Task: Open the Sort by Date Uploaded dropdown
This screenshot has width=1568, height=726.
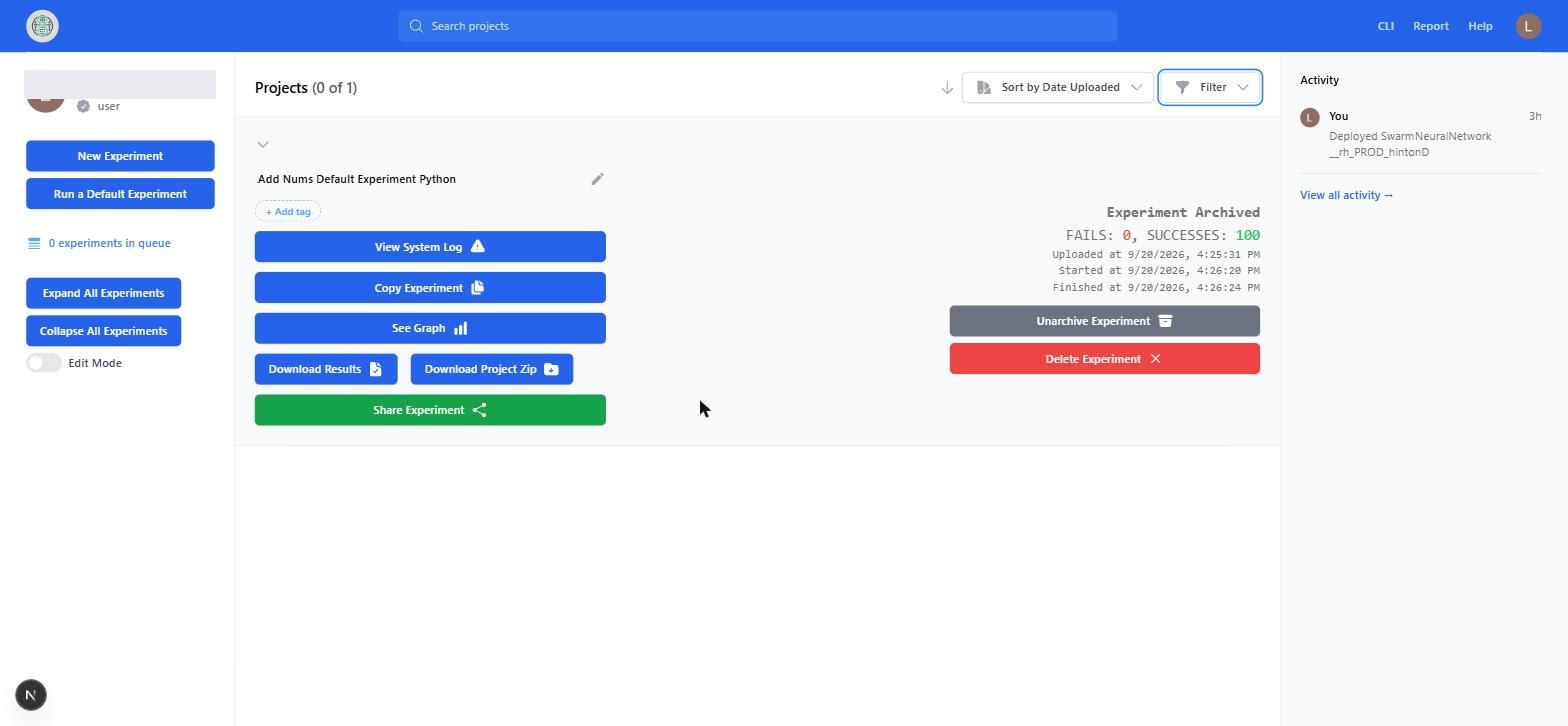Action: 1058,87
